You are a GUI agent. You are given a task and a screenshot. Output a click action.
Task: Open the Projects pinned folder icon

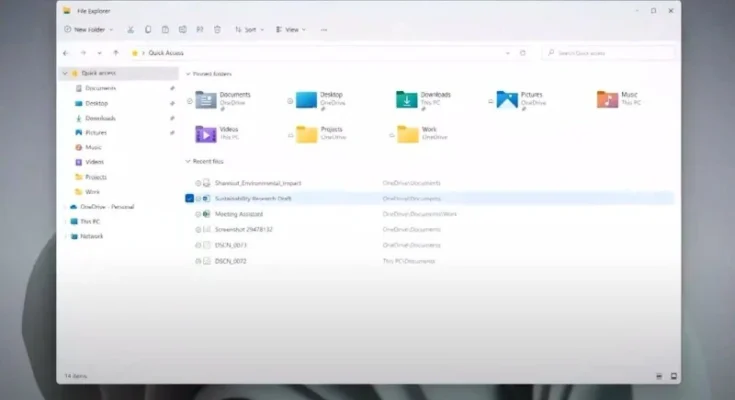pyautogui.click(x=306, y=134)
